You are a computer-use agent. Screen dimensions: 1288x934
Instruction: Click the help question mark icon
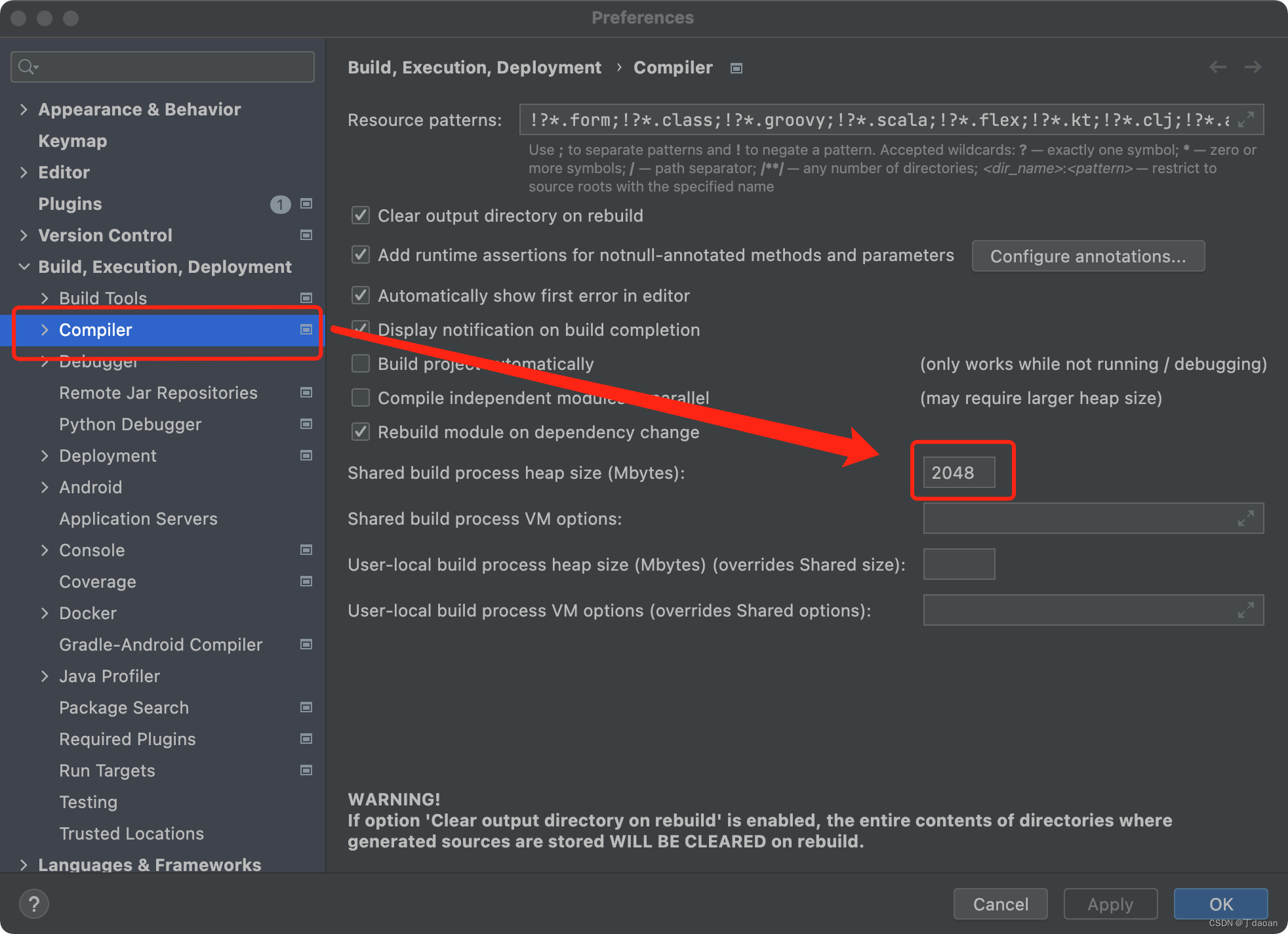pos(34,903)
